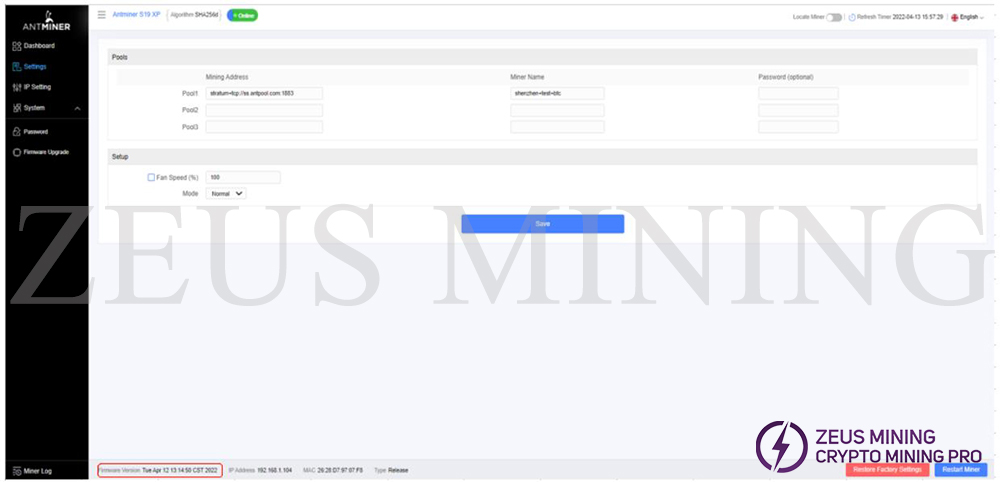Open the Firmware Upgrade menu item
The image size is (1000, 482).
pyautogui.click(x=46, y=152)
